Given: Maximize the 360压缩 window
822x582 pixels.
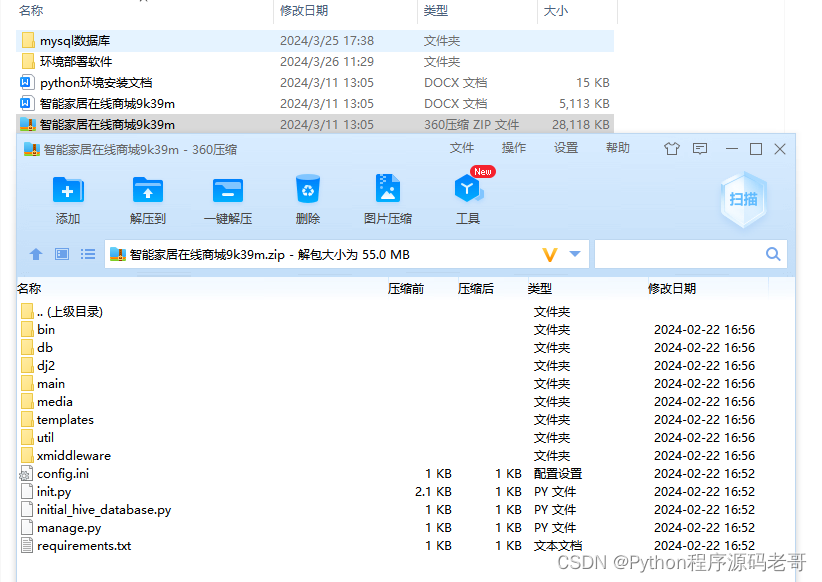Looking at the screenshot, I should tap(756, 149).
